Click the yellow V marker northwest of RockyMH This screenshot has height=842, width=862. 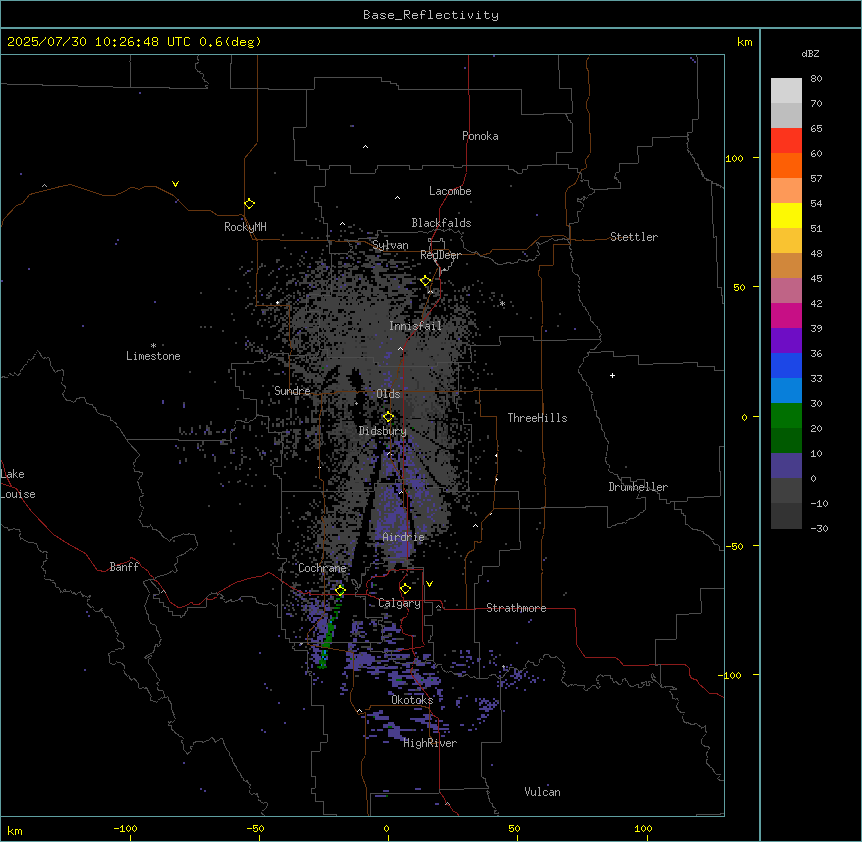(175, 184)
